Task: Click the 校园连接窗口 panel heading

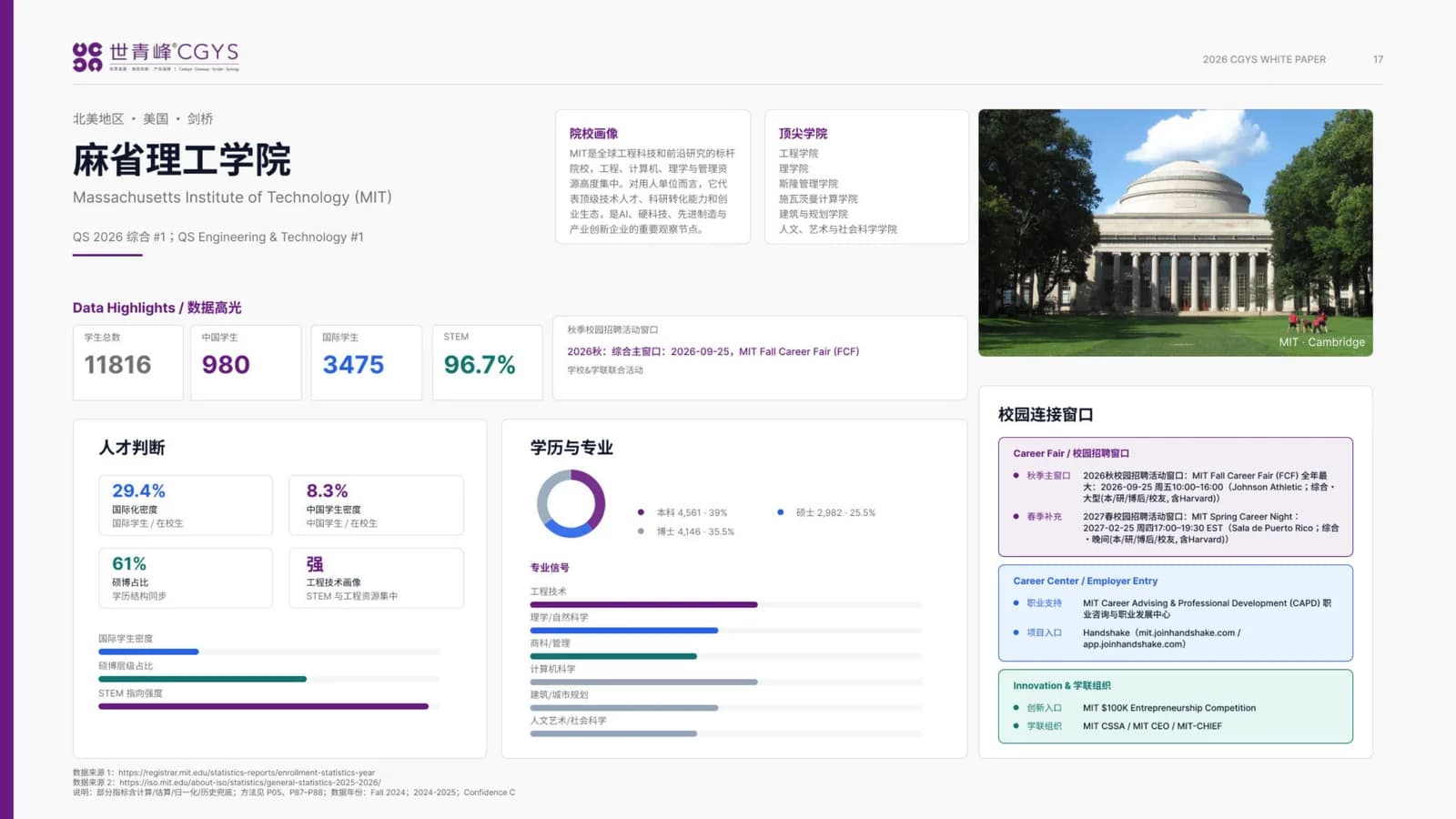Action: pyautogui.click(x=1046, y=415)
